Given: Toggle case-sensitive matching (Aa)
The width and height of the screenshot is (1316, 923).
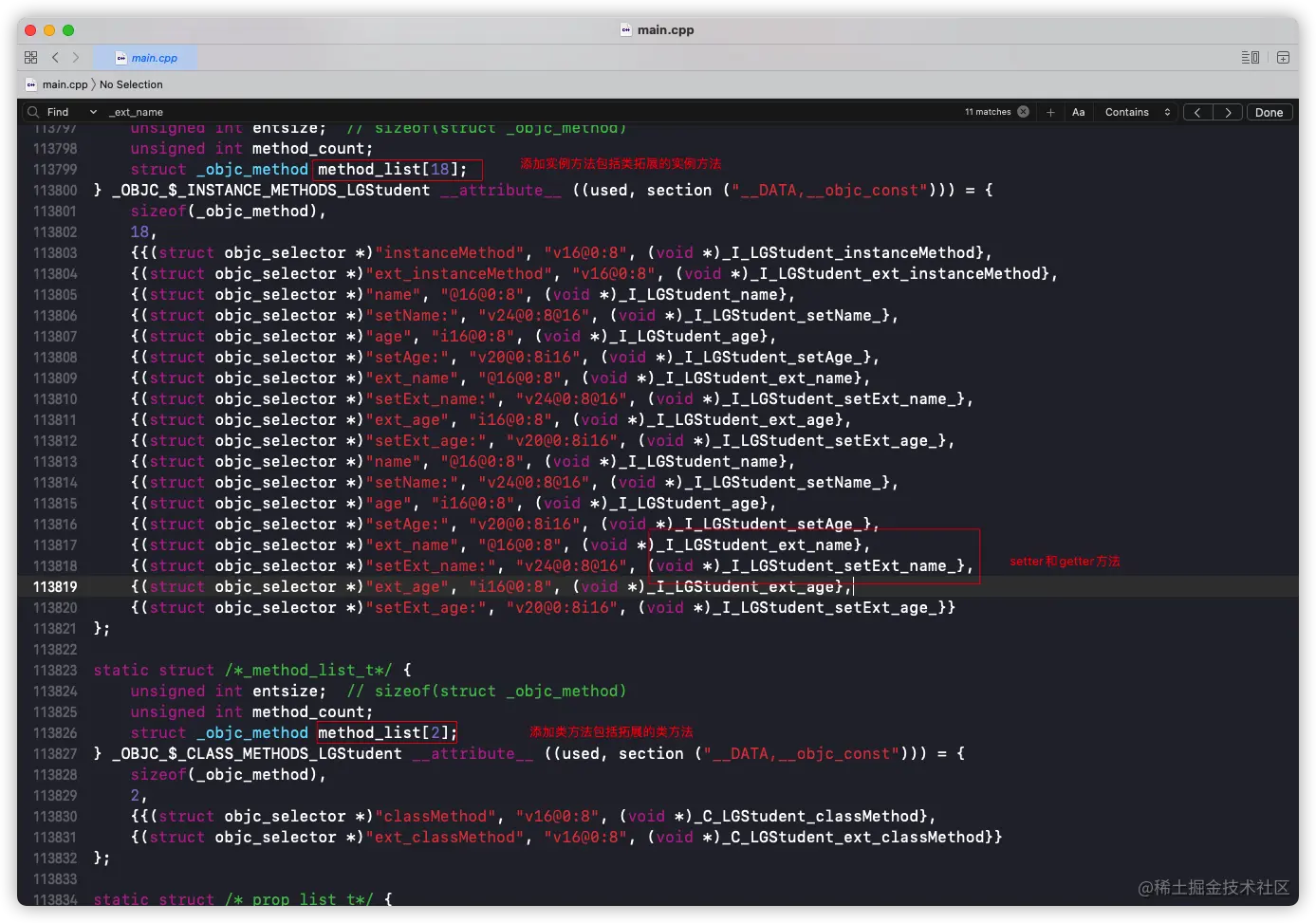Looking at the screenshot, I should (1078, 112).
